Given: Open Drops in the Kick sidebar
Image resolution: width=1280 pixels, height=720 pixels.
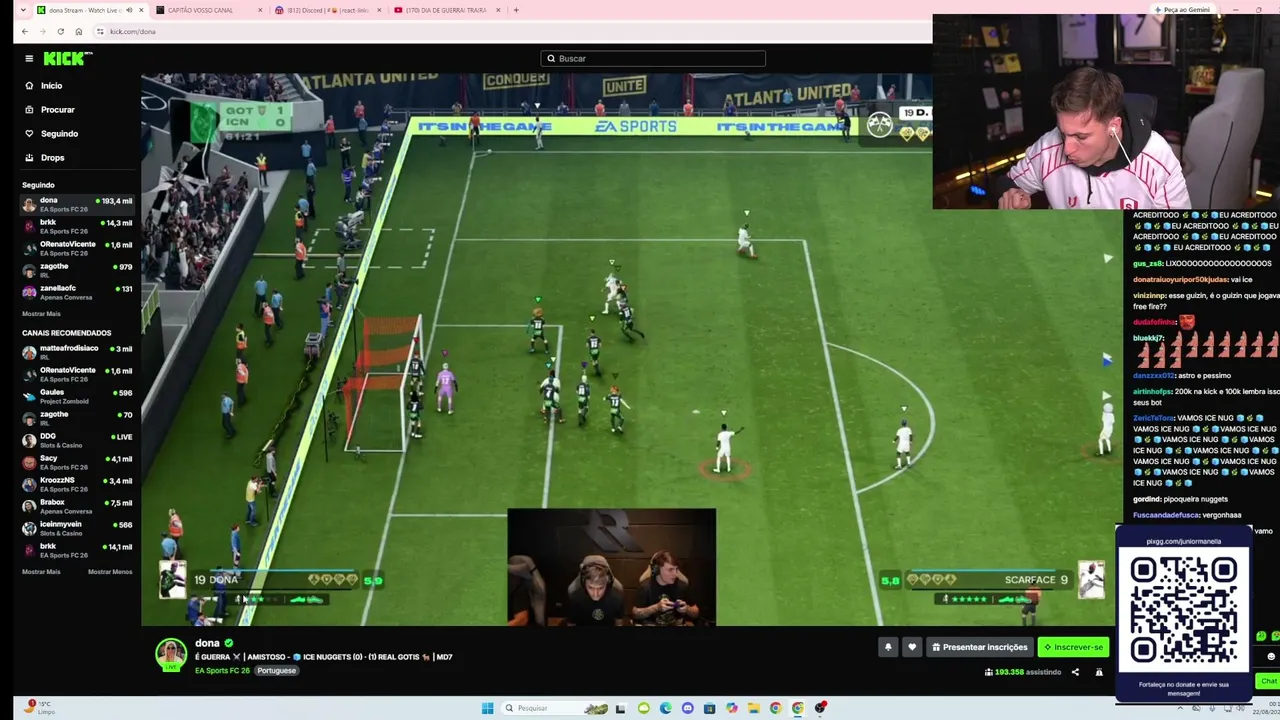Looking at the screenshot, I should point(52,158).
